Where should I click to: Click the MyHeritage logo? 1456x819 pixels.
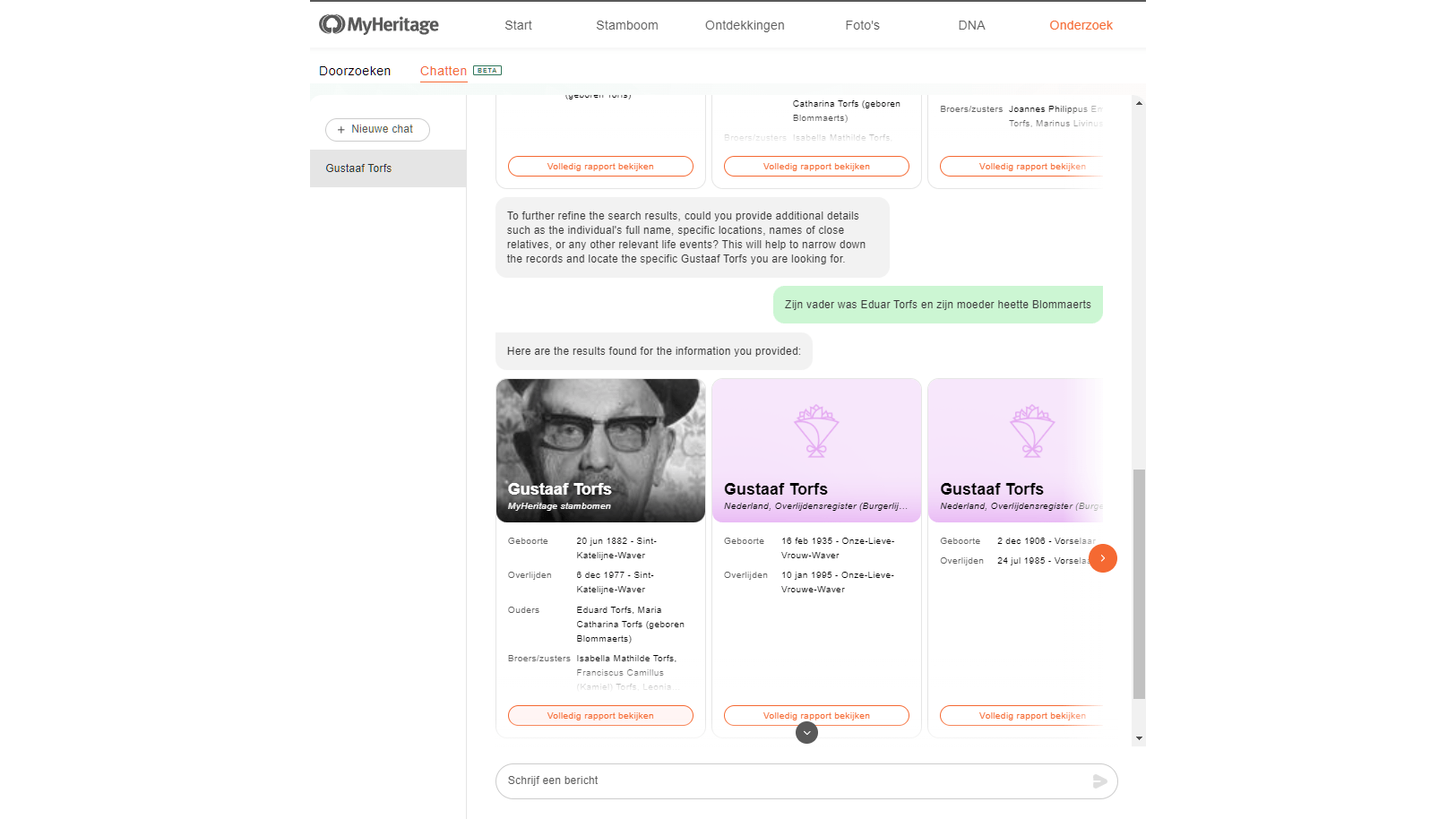[x=379, y=25]
